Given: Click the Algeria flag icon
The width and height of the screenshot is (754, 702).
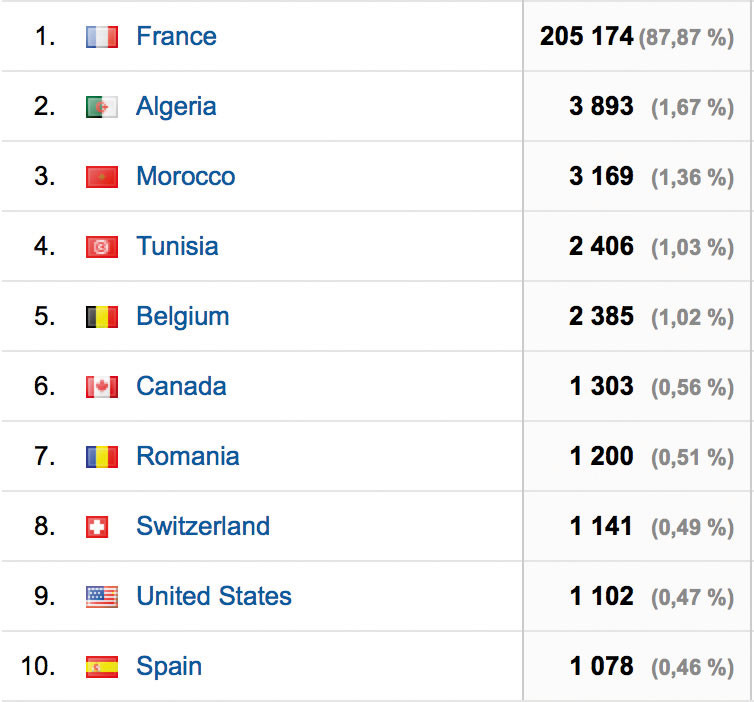Looking at the screenshot, I should (x=102, y=107).
